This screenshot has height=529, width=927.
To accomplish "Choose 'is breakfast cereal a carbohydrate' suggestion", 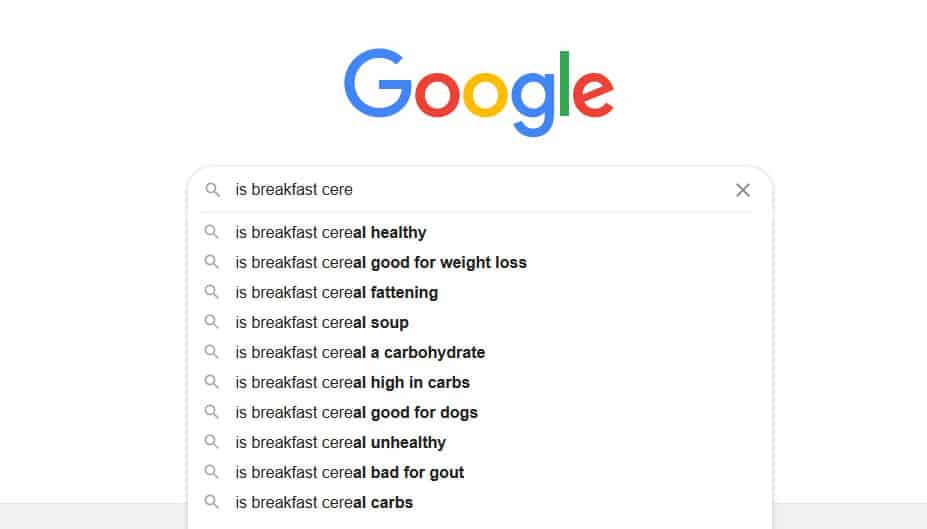I will click(479, 352).
